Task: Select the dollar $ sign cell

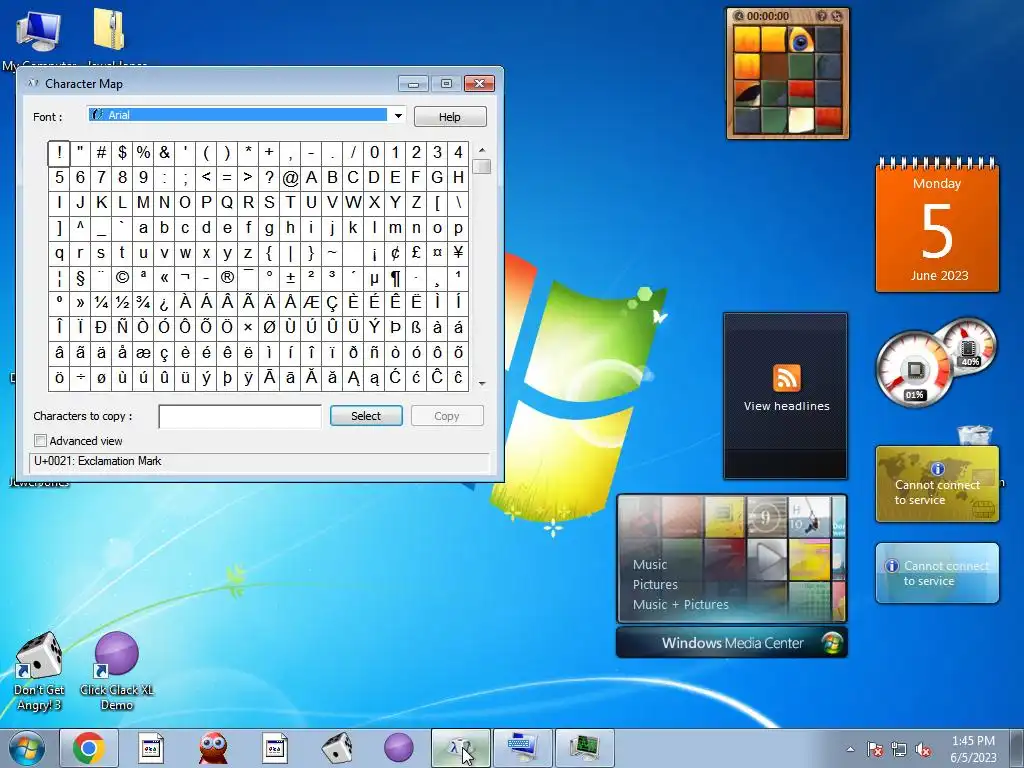Action: (x=122, y=153)
